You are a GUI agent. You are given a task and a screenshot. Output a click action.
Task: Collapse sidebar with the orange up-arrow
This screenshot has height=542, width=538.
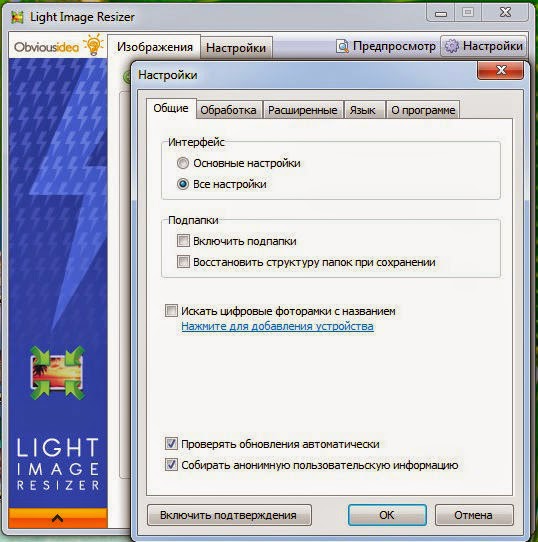click(57, 518)
